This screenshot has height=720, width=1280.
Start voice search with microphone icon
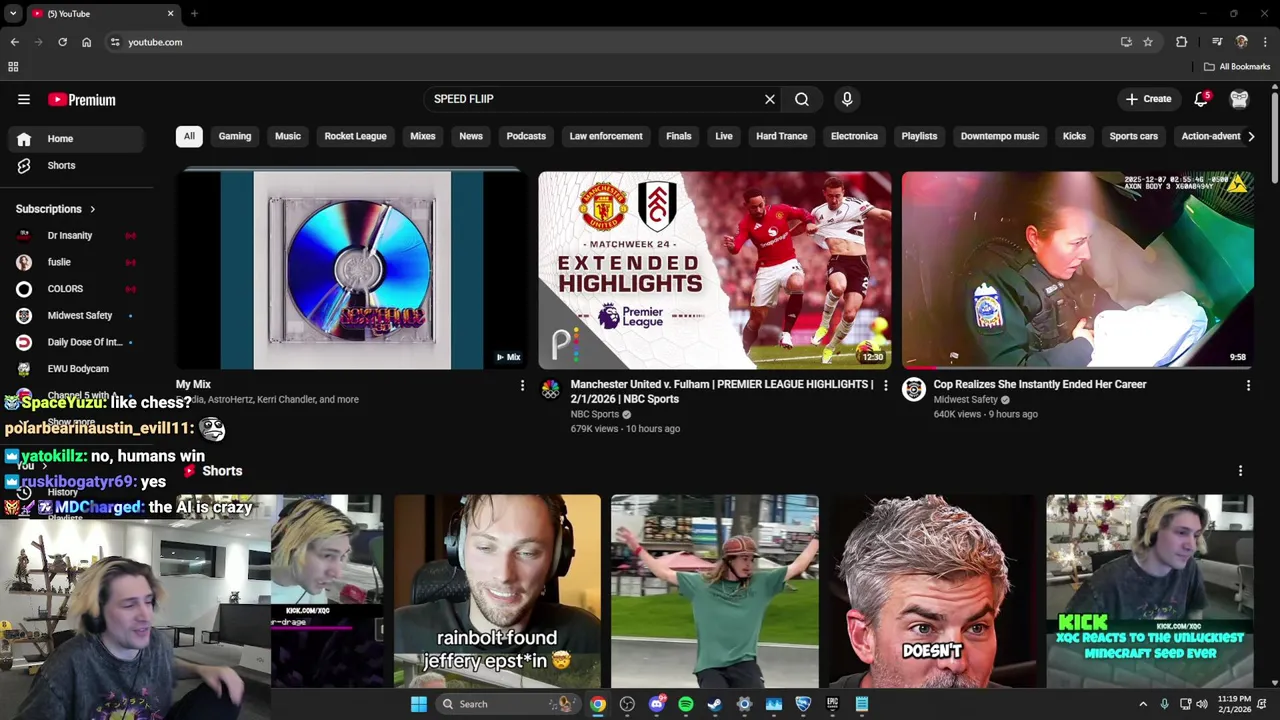(x=847, y=99)
